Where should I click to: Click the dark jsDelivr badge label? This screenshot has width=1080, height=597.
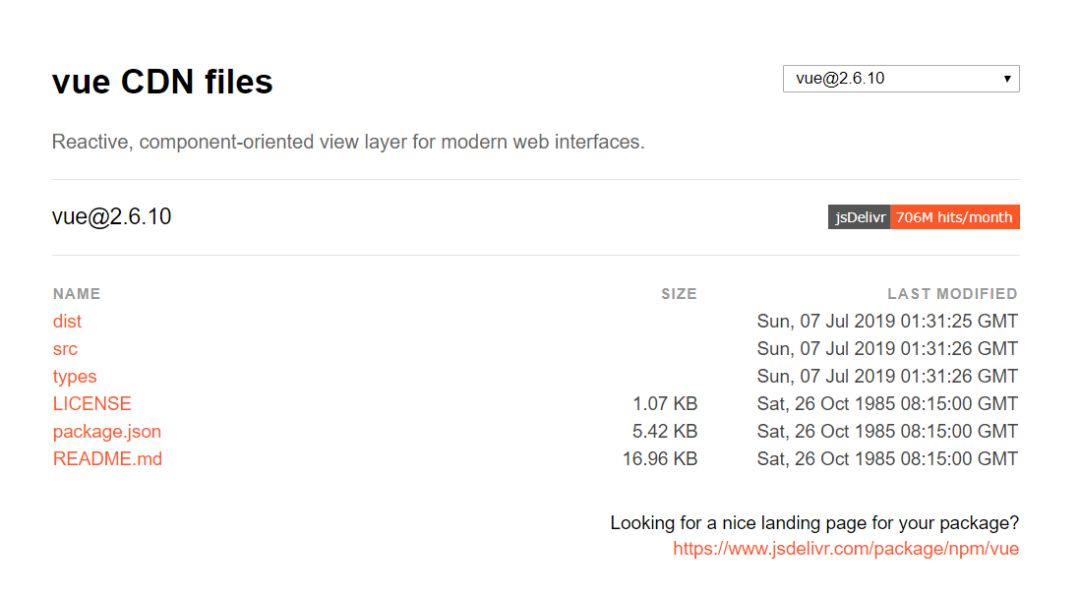[x=860, y=217]
